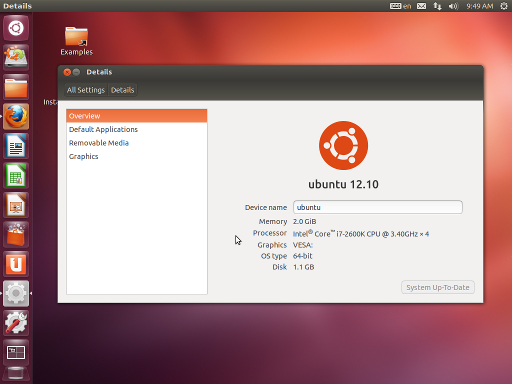Open the network connections indicator
This screenshot has height=384, width=512.
437,6
